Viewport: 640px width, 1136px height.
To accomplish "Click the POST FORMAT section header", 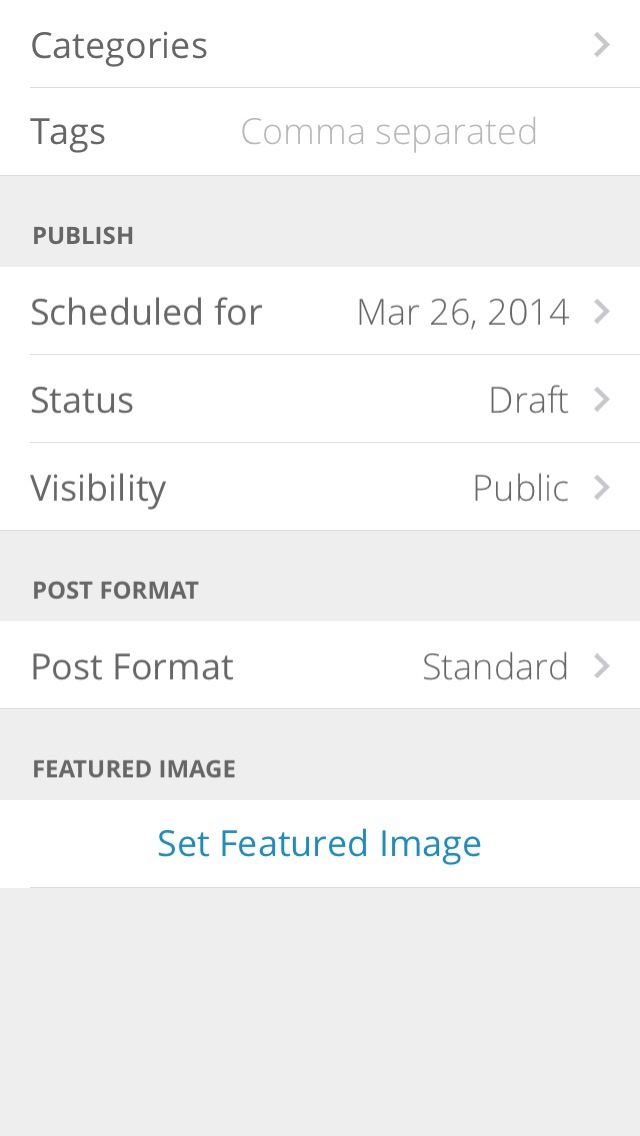I will tap(116, 590).
